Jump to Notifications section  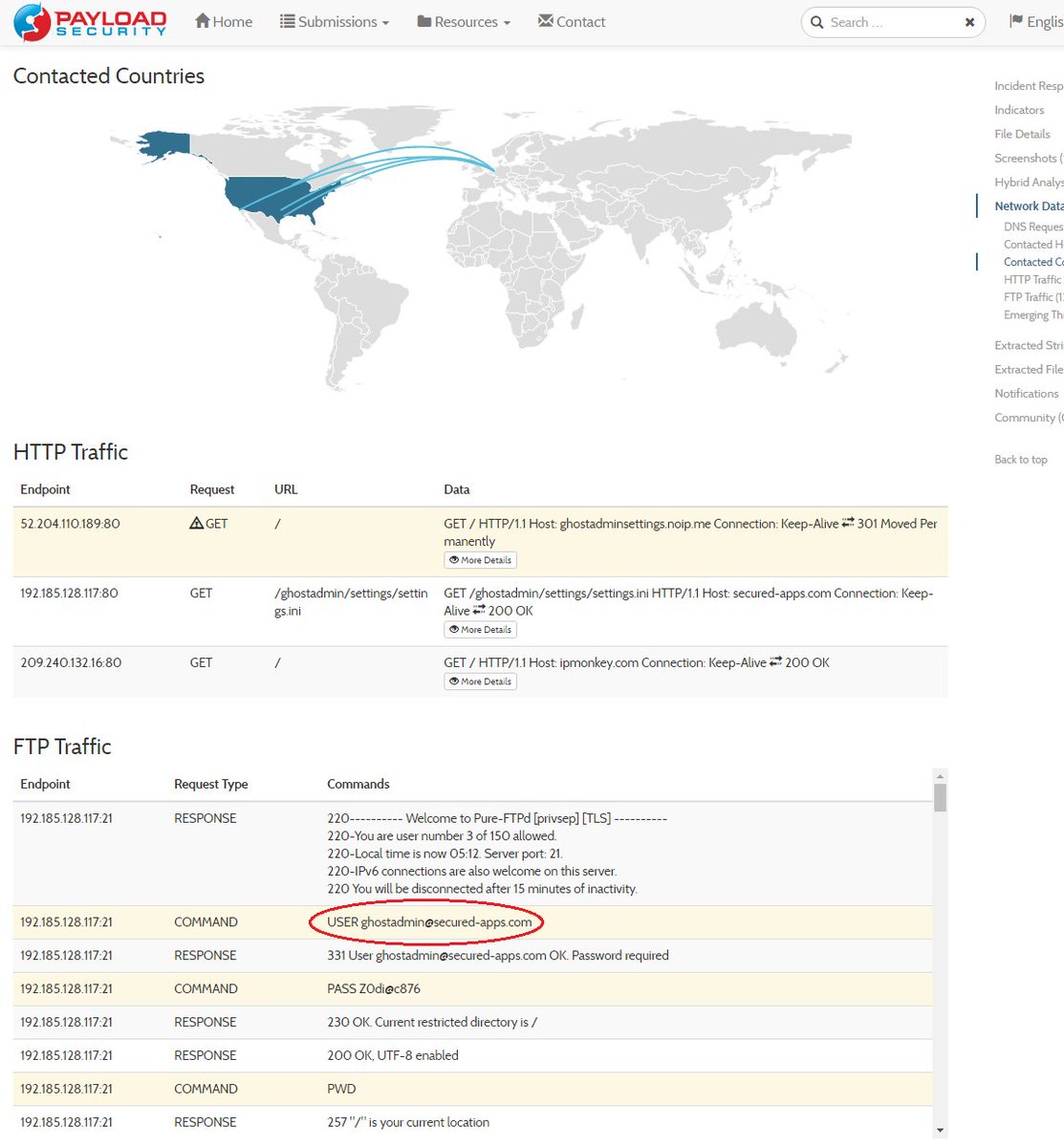[1027, 393]
